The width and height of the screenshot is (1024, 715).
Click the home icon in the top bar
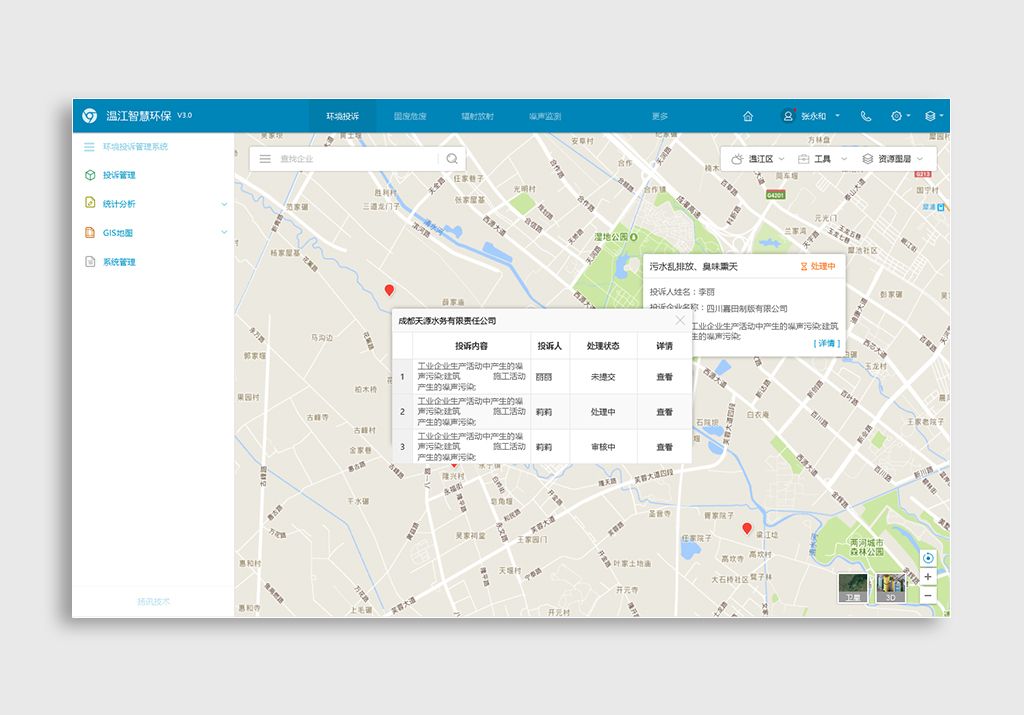tap(748, 116)
